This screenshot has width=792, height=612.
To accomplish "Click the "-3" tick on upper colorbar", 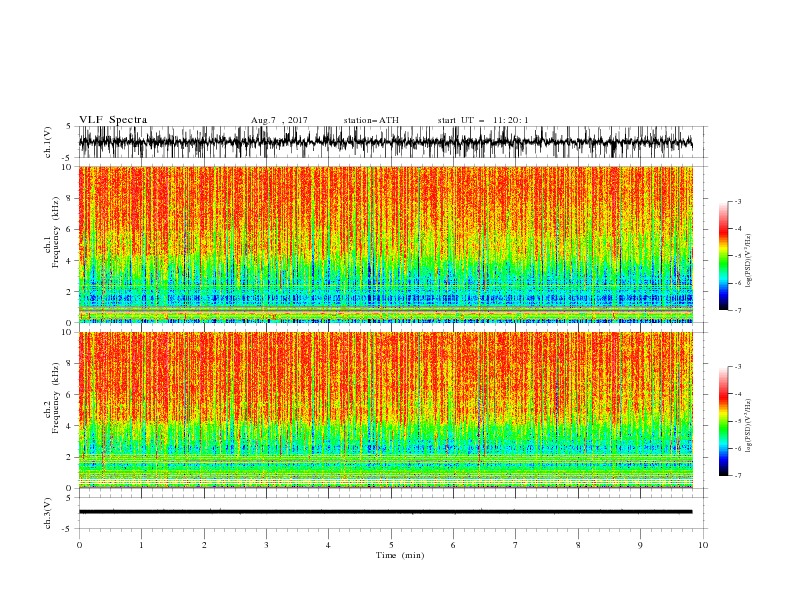I will click(x=738, y=201).
